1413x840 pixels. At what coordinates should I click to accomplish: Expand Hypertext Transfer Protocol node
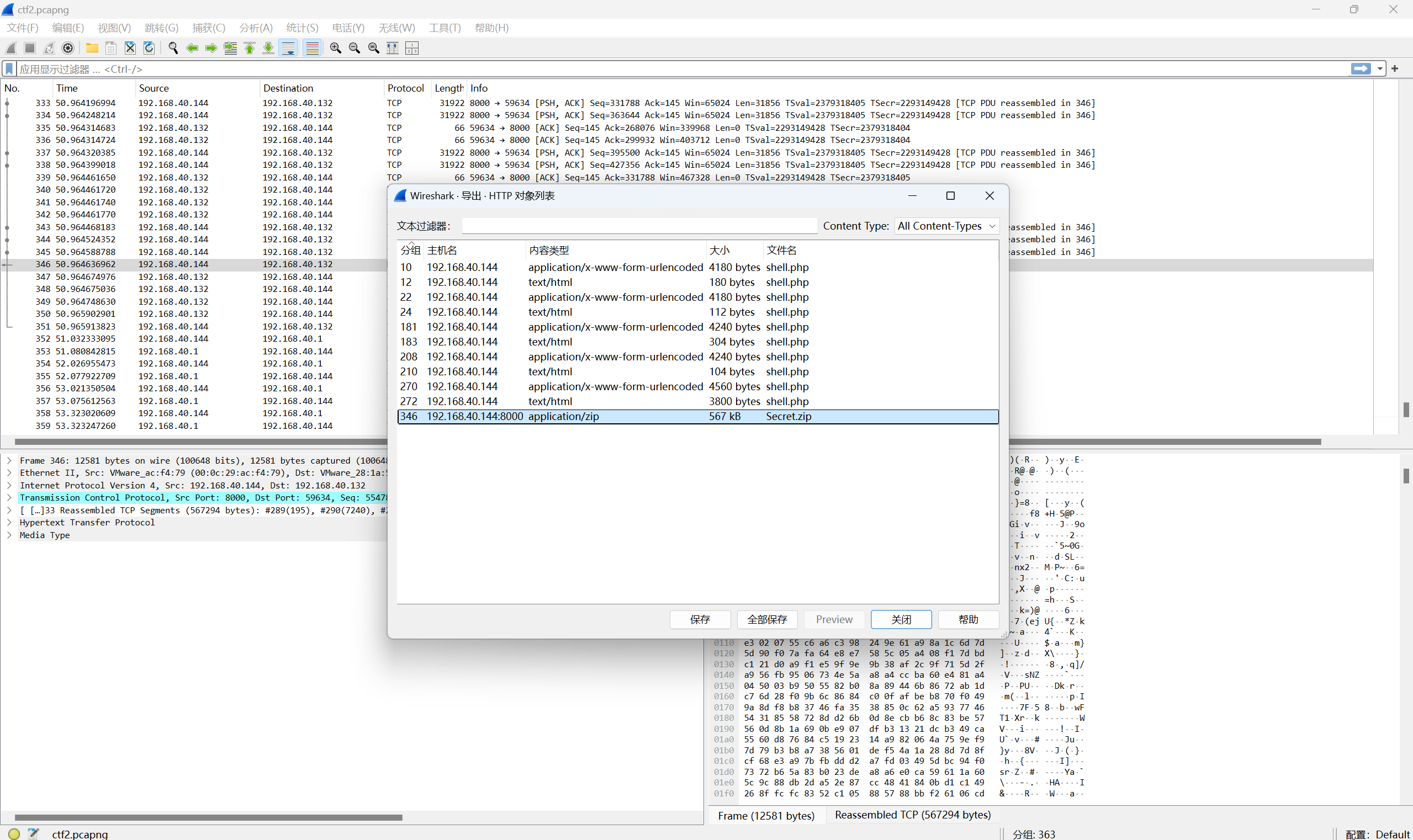(9, 523)
